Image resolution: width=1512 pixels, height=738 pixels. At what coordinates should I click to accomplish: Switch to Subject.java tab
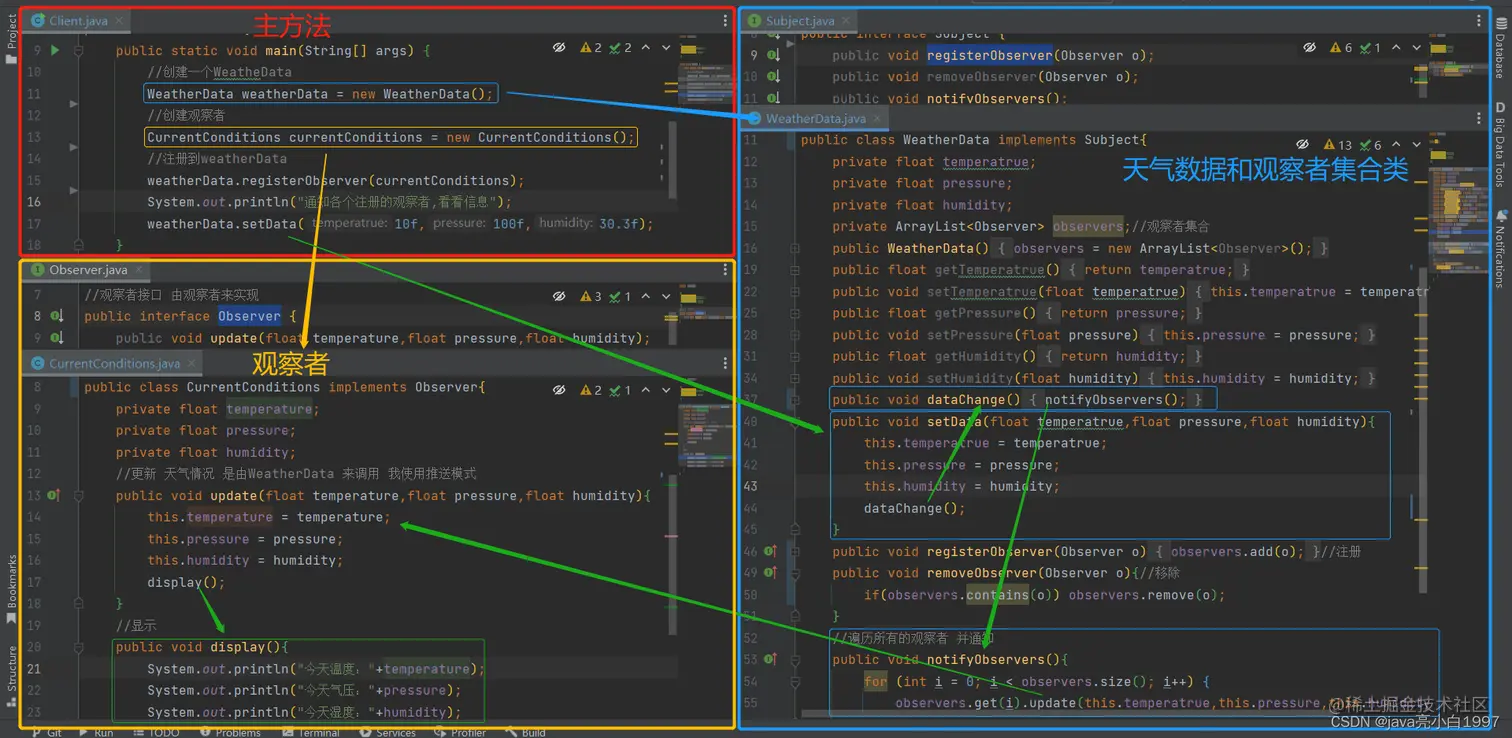pyautogui.click(x=797, y=20)
